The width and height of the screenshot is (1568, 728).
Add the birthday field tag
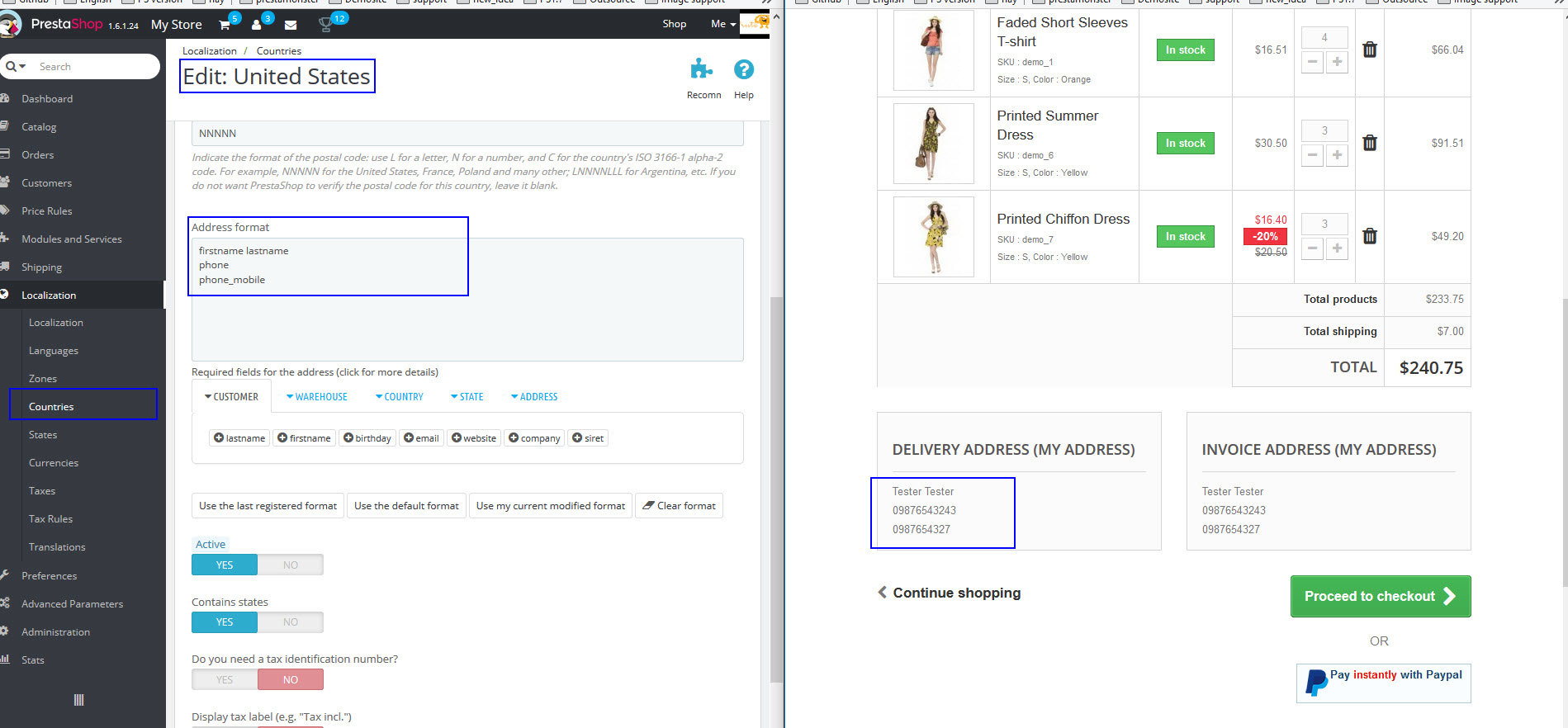367,437
